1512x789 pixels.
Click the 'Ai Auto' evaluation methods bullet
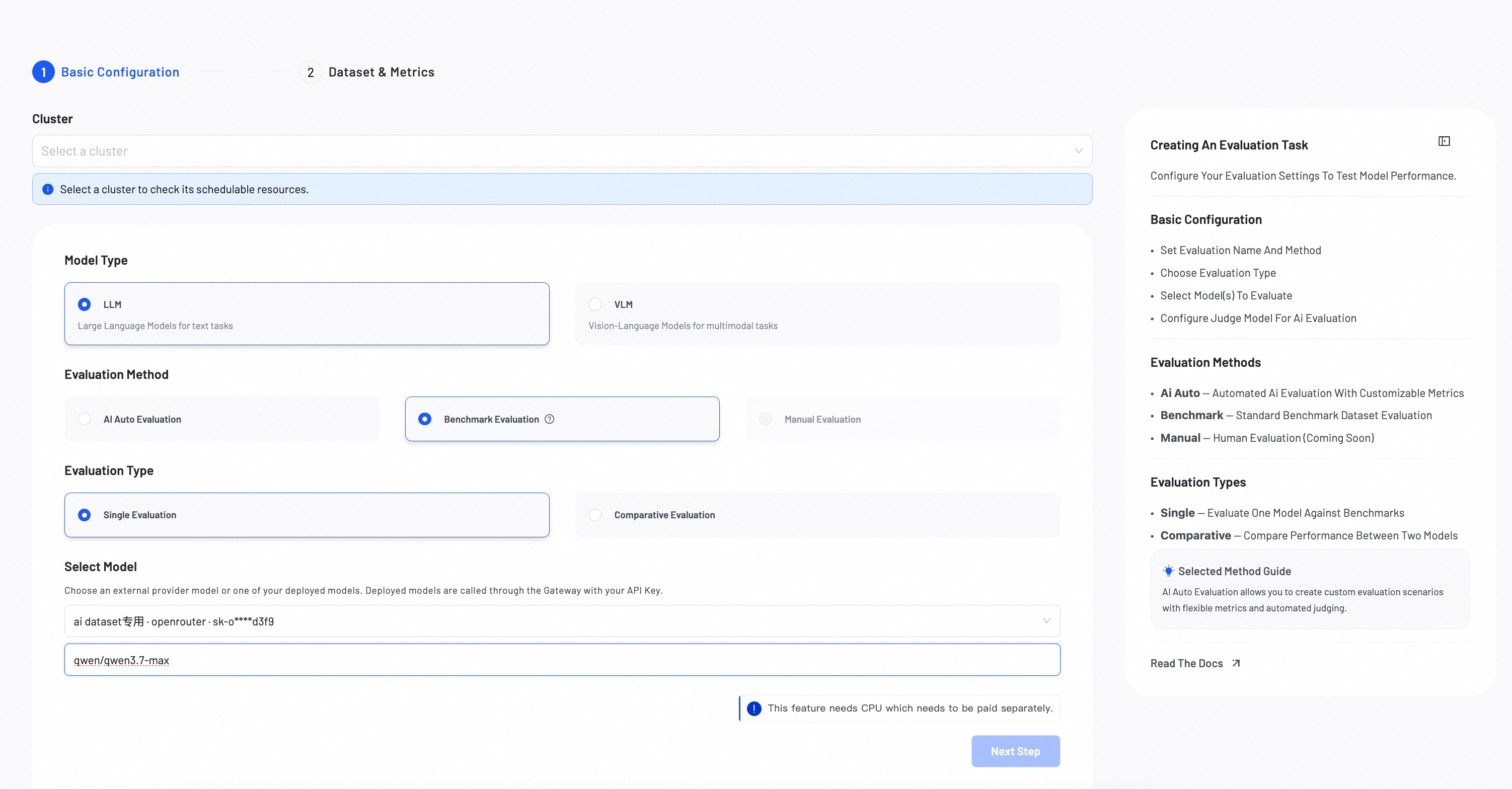click(1312, 393)
